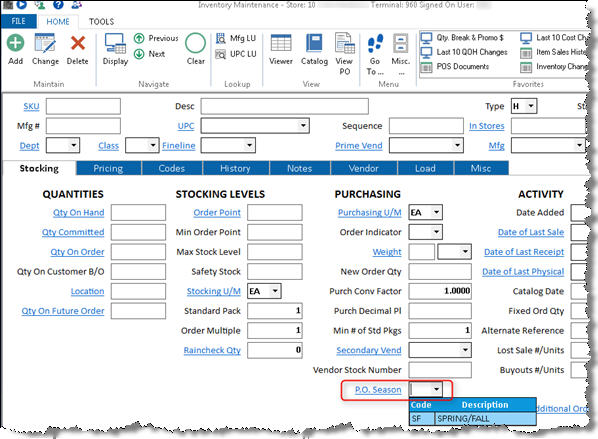Open the Pricing tab
598x439 pixels.
pos(109,168)
